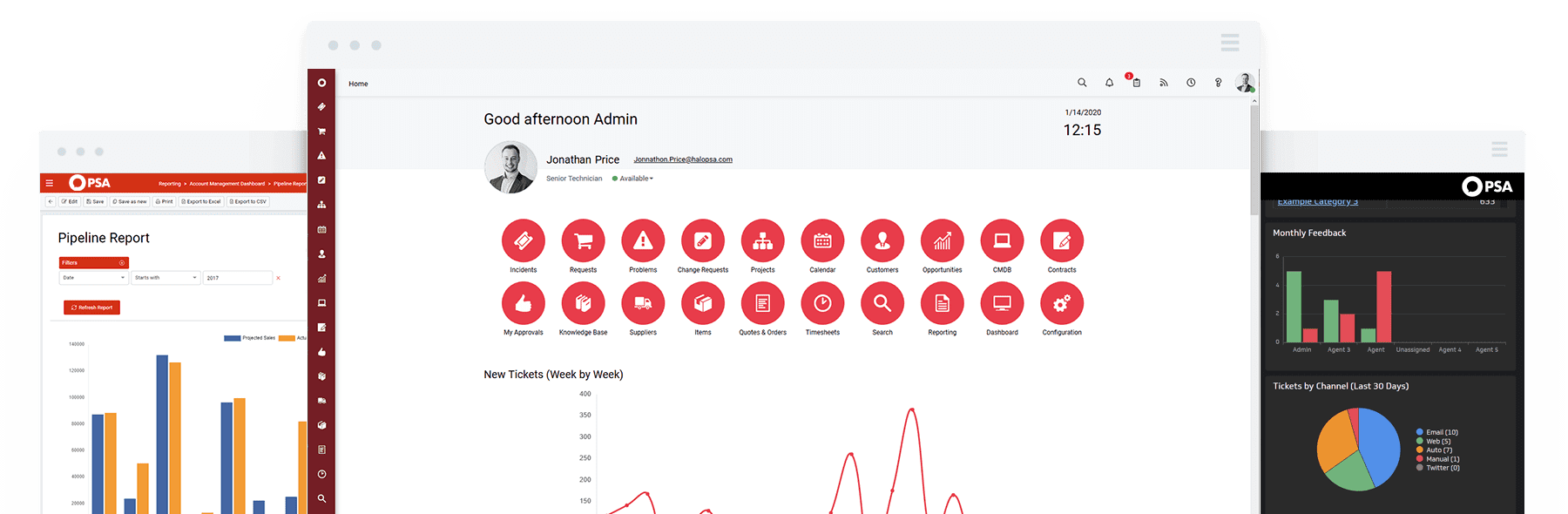The width and height of the screenshot is (1568, 514).
Task: Open the Timesheets clock icon
Action: tap(822, 303)
